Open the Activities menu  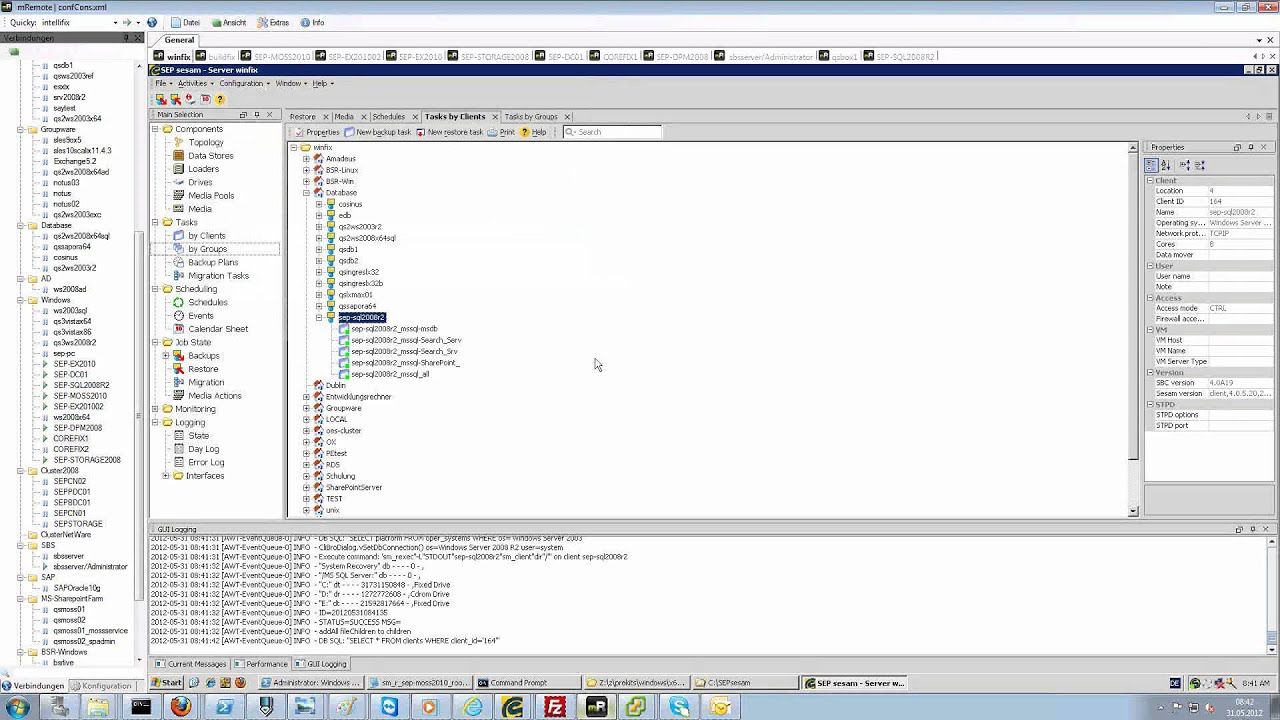(x=193, y=84)
